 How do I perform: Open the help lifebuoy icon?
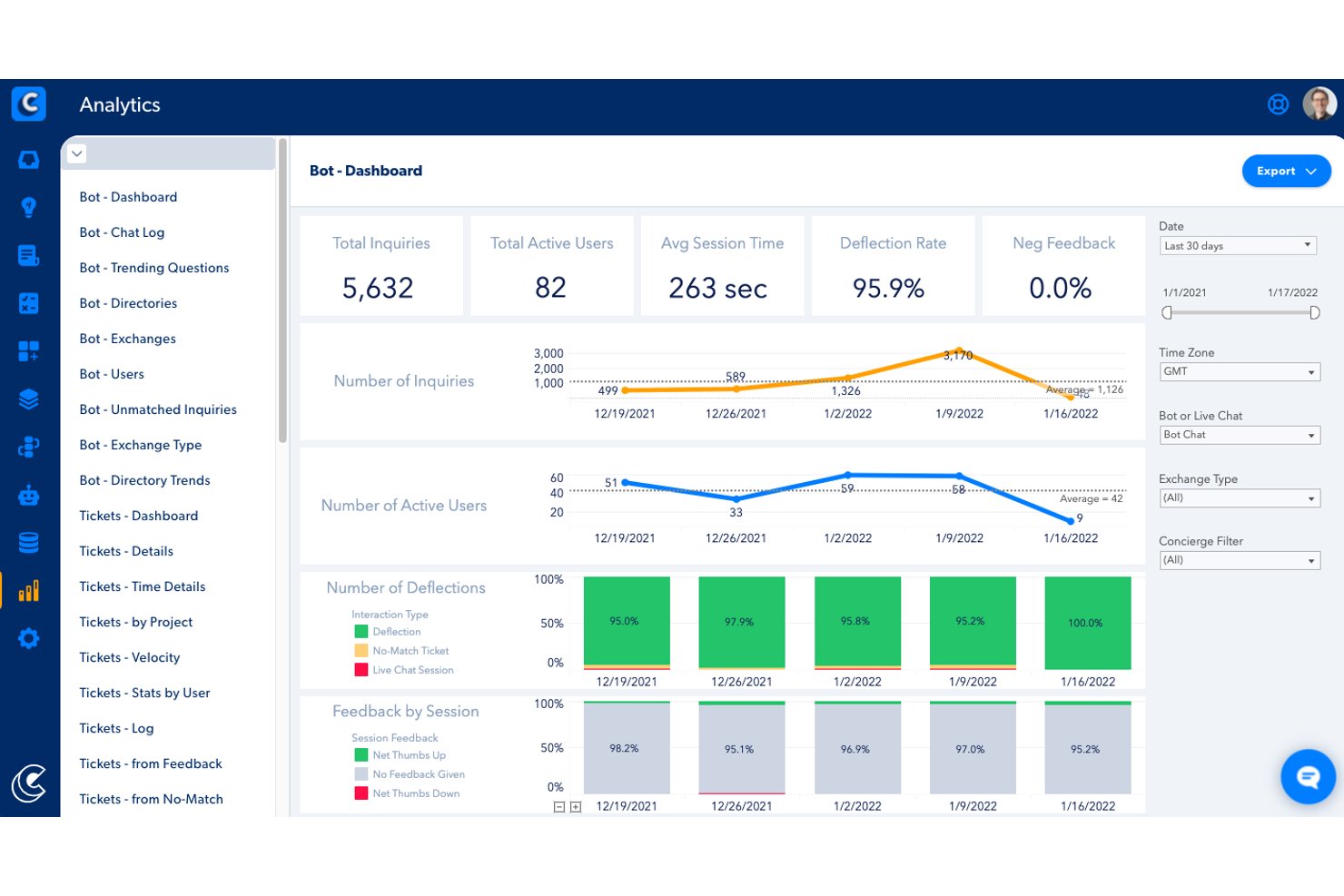1279,104
